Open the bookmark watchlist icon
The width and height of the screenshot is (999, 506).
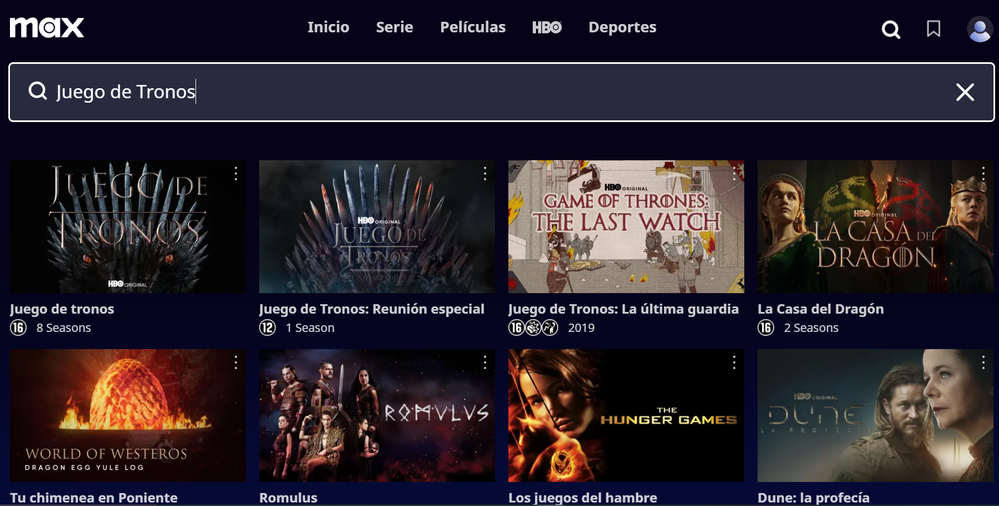pyautogui.click(x=933, y=28)
